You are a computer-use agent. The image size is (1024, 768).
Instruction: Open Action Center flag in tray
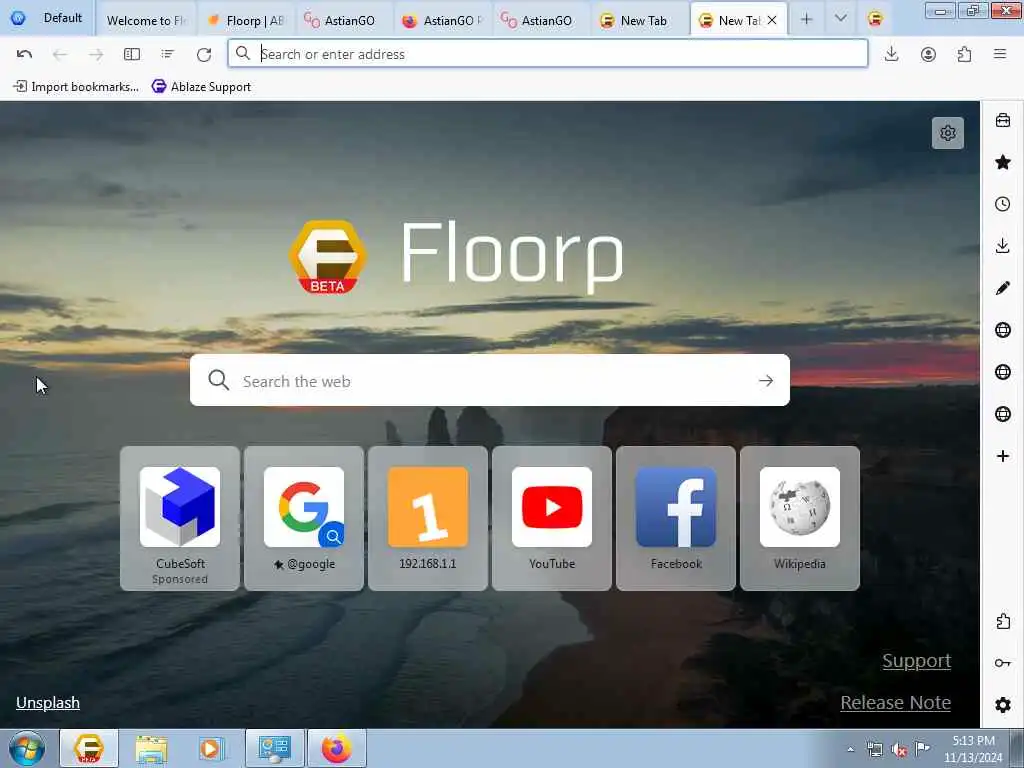[922, 749]
